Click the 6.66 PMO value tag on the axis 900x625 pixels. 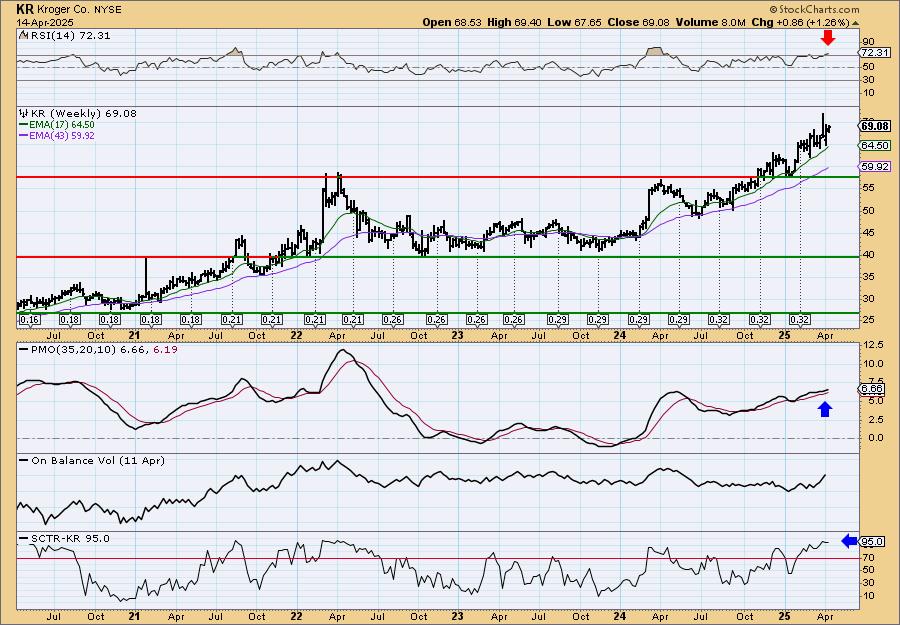tap(873, 389)
